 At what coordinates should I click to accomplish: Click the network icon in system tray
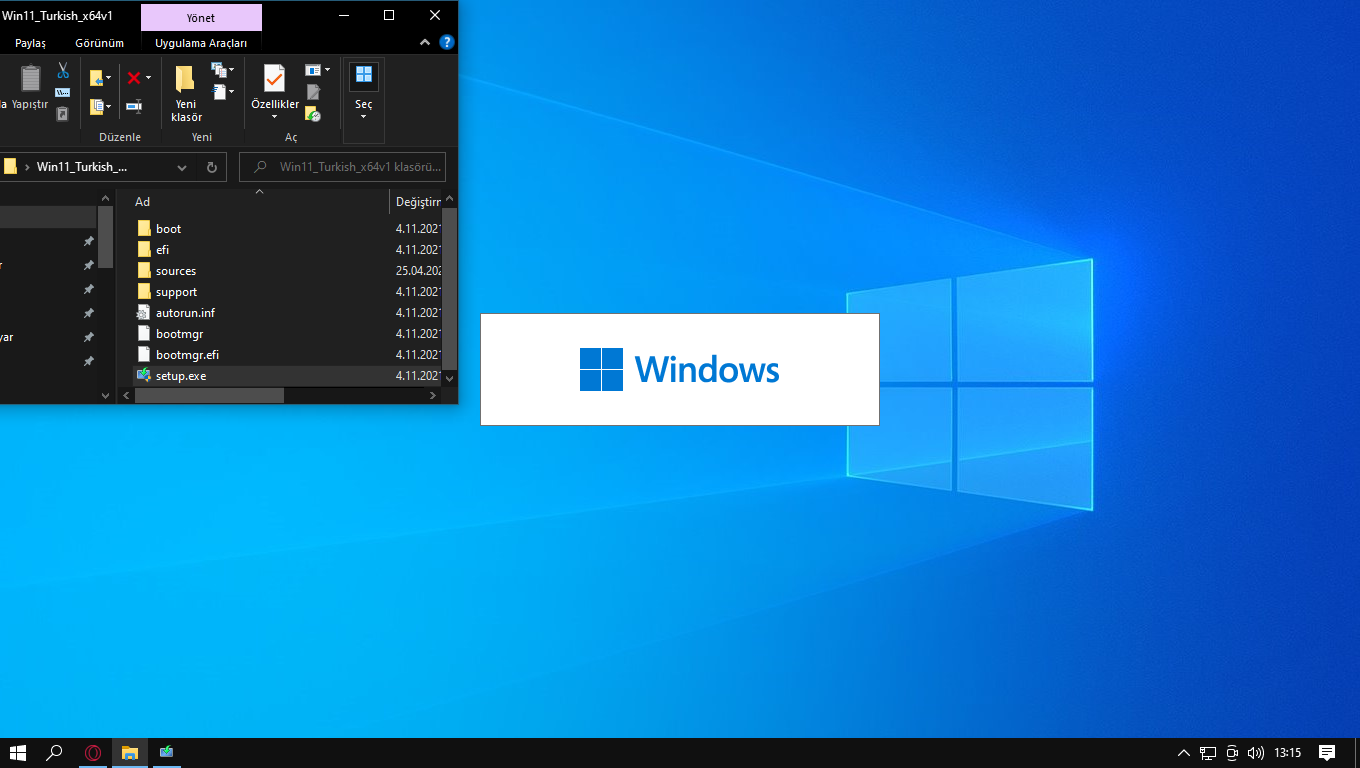coord(1208,753)
